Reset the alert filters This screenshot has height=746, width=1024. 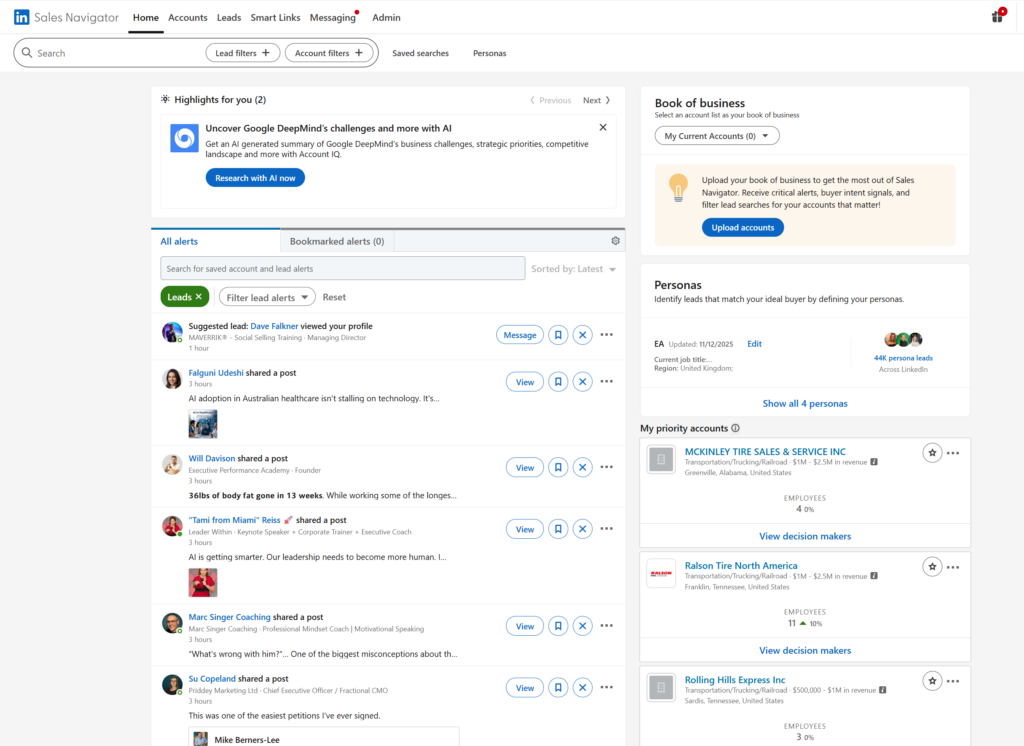point(334,297)
